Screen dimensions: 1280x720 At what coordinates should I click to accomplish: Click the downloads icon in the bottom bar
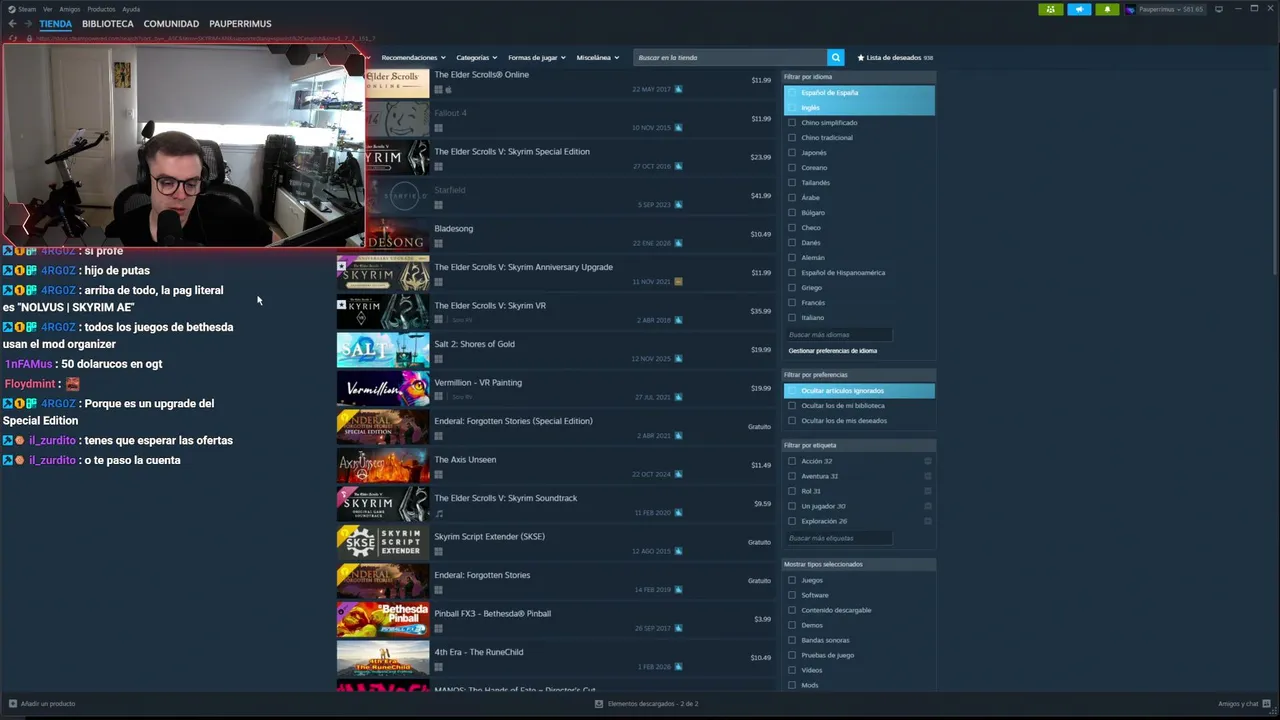[599, 703]
